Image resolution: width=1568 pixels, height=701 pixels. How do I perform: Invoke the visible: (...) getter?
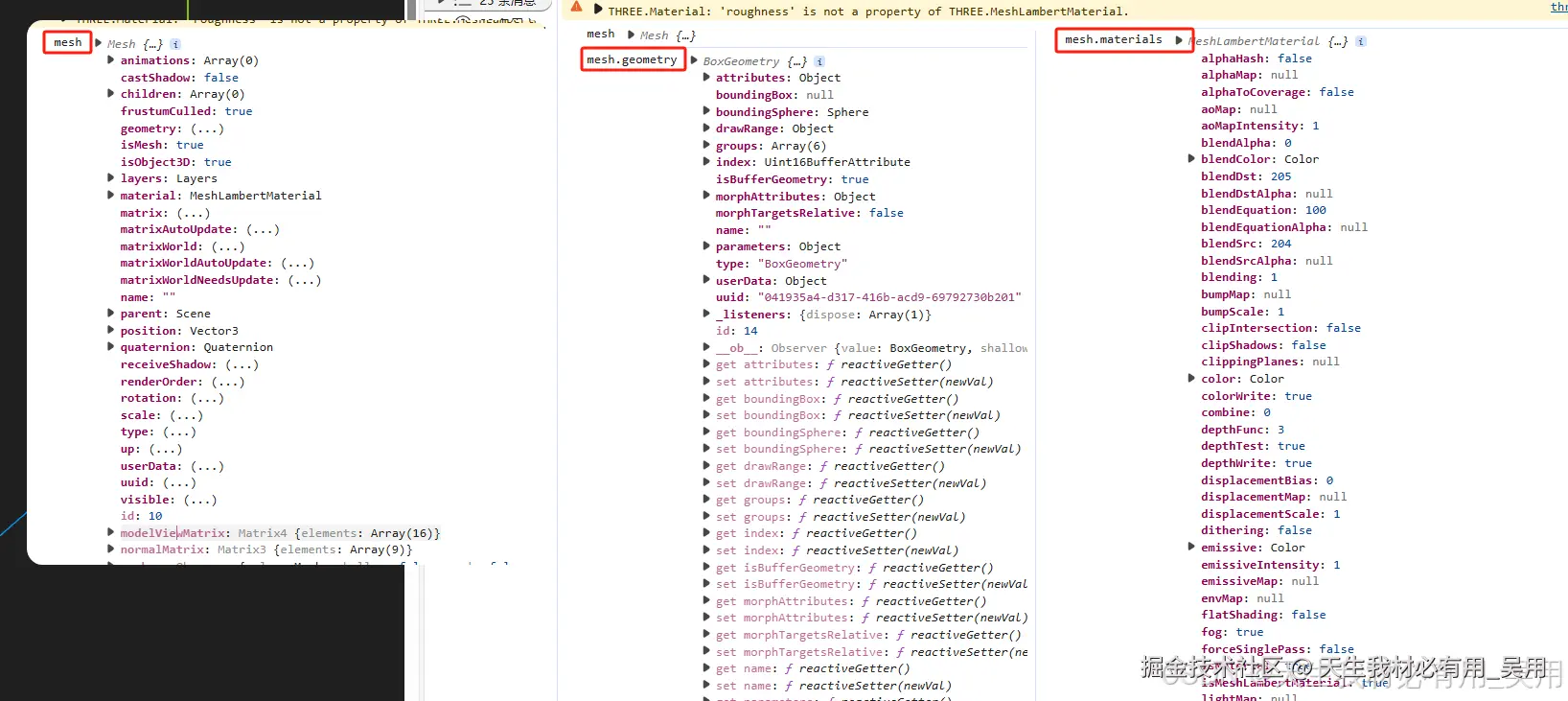pyautogui.click(x=199, y=500)
